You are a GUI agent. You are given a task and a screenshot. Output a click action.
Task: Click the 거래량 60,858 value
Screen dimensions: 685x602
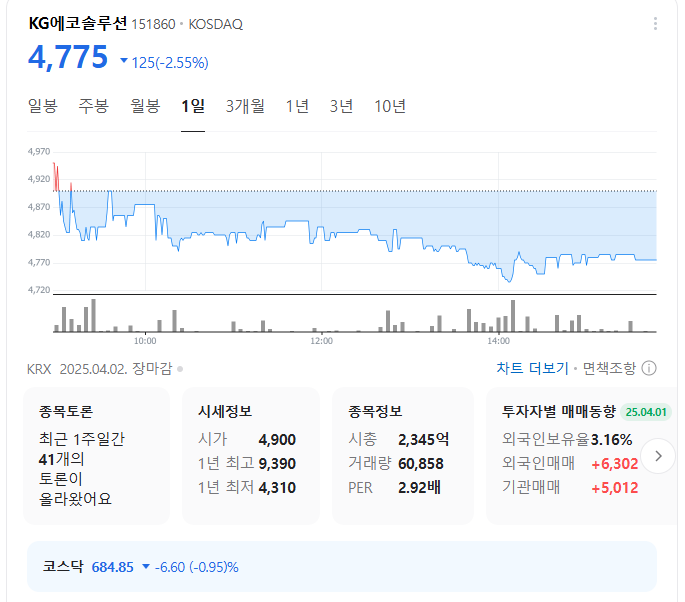pyautogui.click(x=421, y=463)
